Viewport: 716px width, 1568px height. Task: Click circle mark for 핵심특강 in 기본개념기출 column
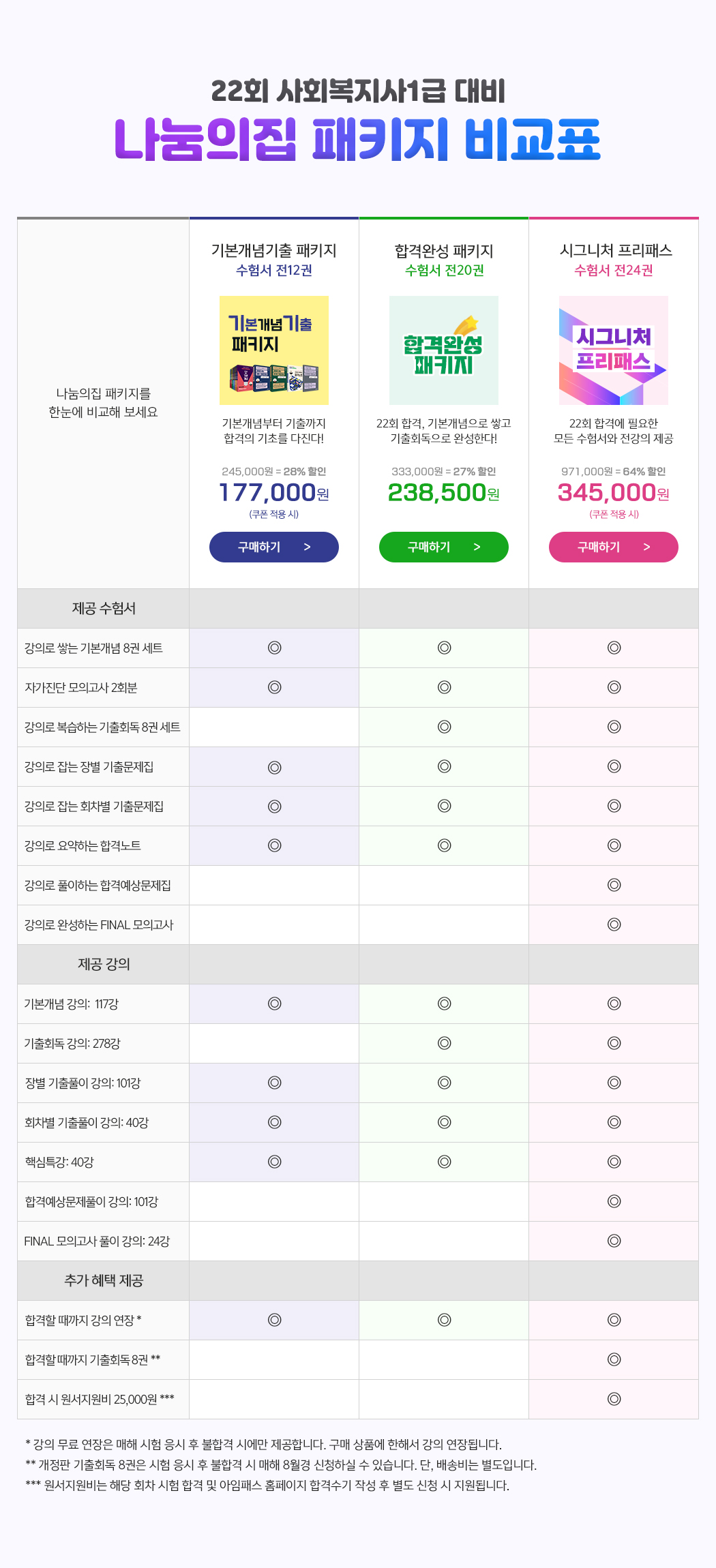click(x=274, y=1162)
